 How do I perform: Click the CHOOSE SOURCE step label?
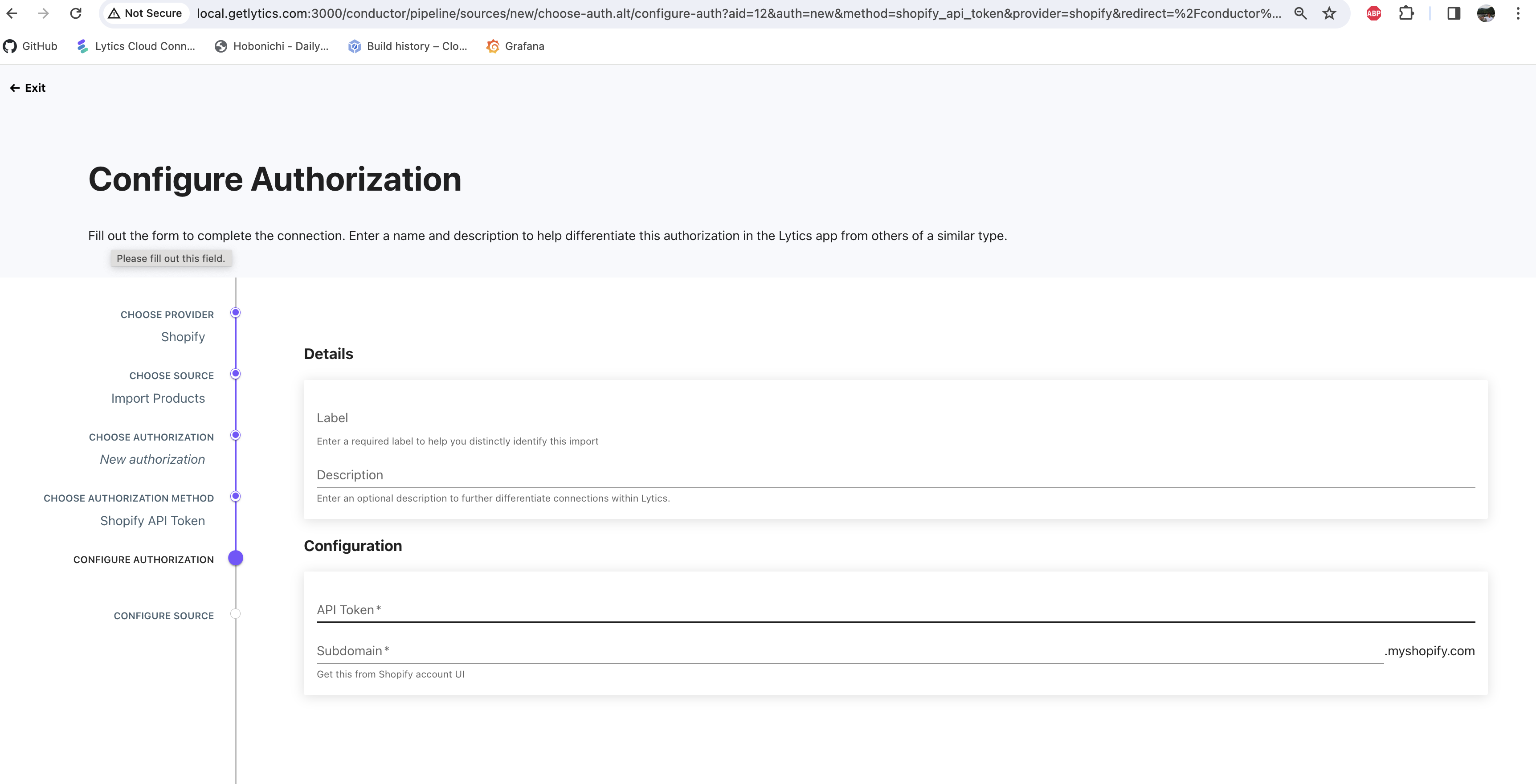(172, 376)
